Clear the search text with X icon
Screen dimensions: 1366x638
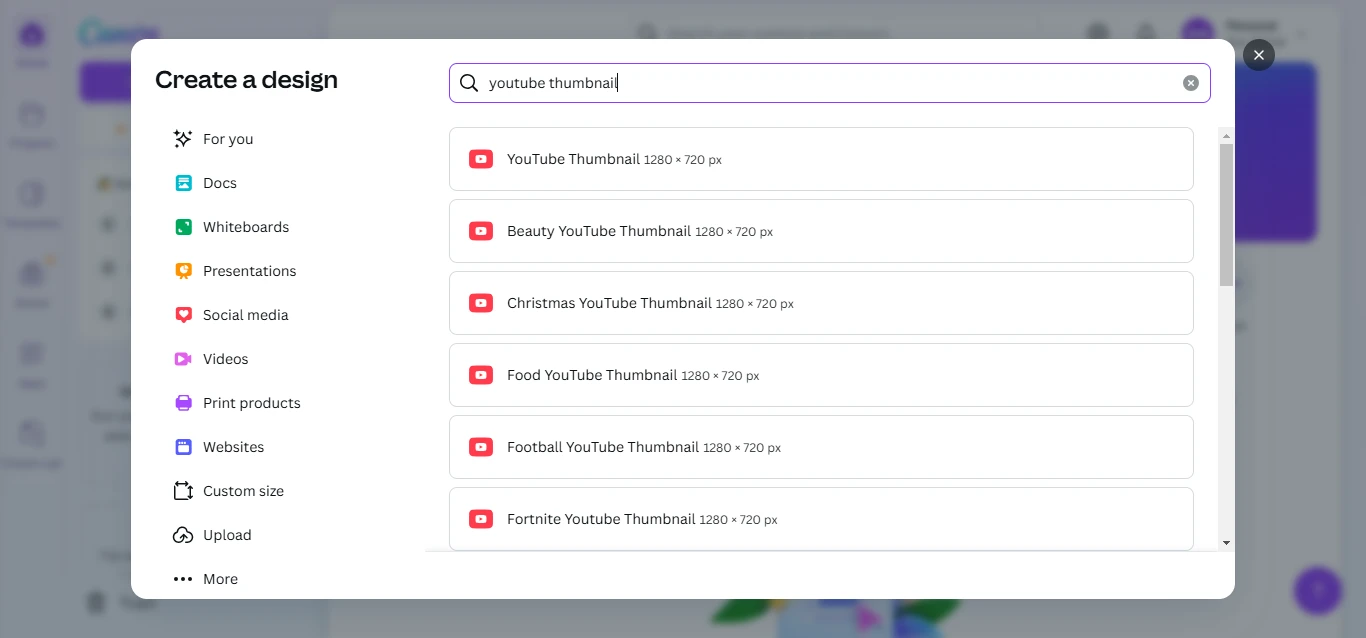1191,83
